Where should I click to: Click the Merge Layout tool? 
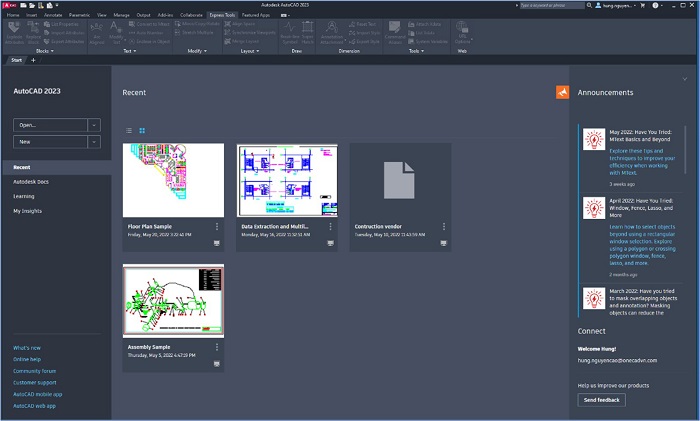[x=242, y=41]
